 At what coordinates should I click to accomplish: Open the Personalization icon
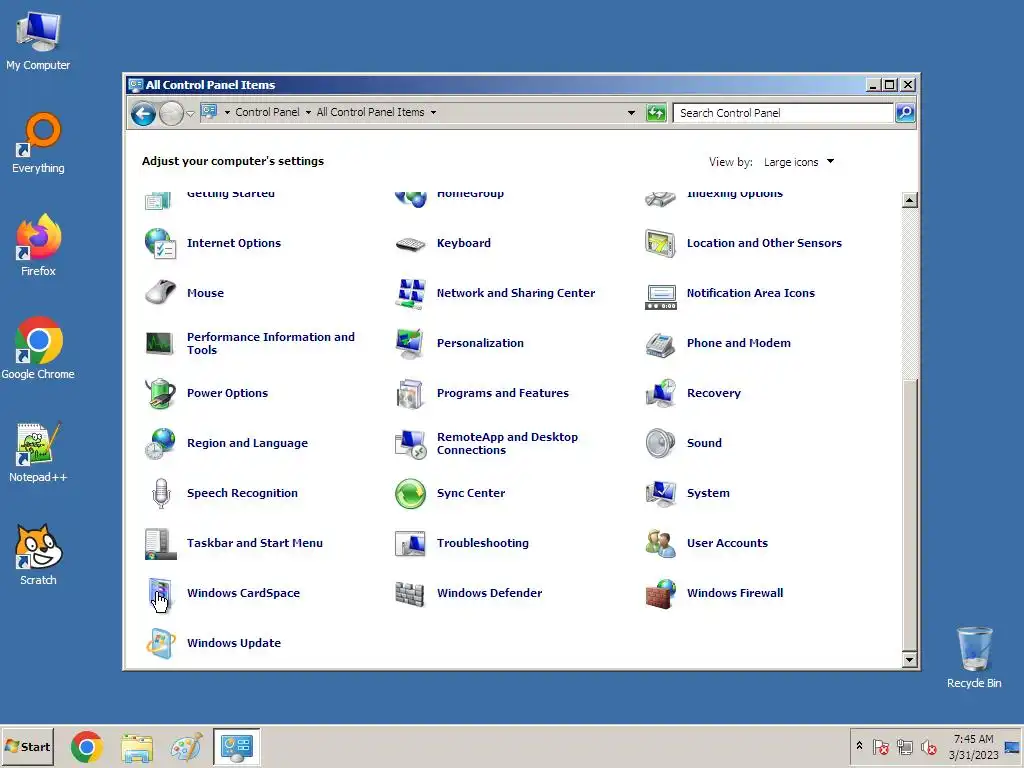click(410, 344)
